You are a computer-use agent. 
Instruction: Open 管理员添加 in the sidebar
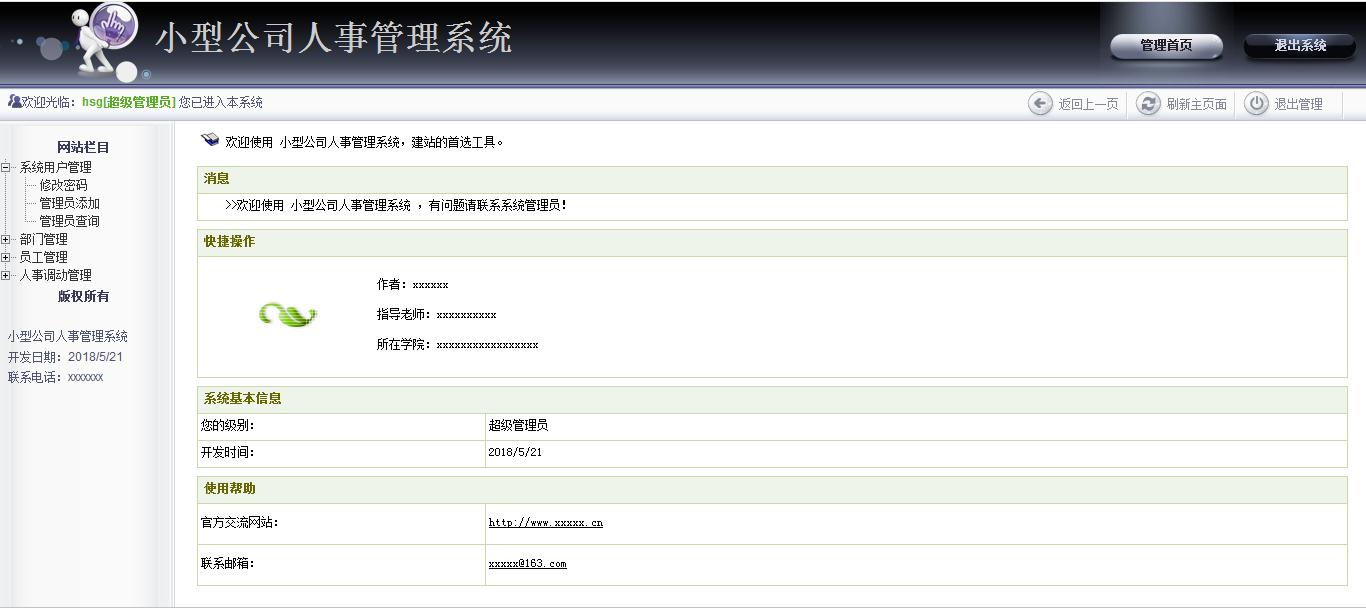(69, 203)
